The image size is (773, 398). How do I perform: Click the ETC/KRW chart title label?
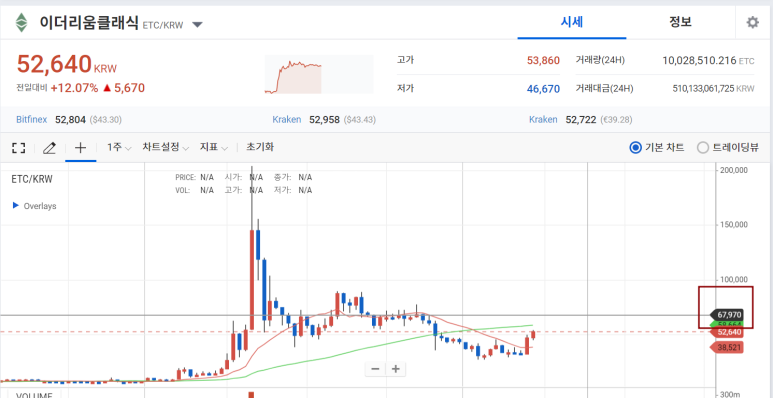click(x=32, y=180)
